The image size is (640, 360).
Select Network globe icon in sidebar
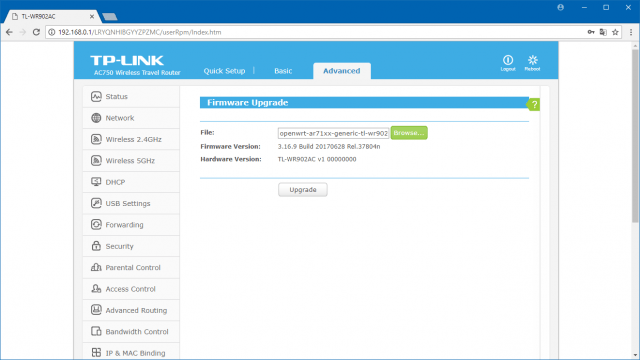pyautogui.click(x=96, y=118)
